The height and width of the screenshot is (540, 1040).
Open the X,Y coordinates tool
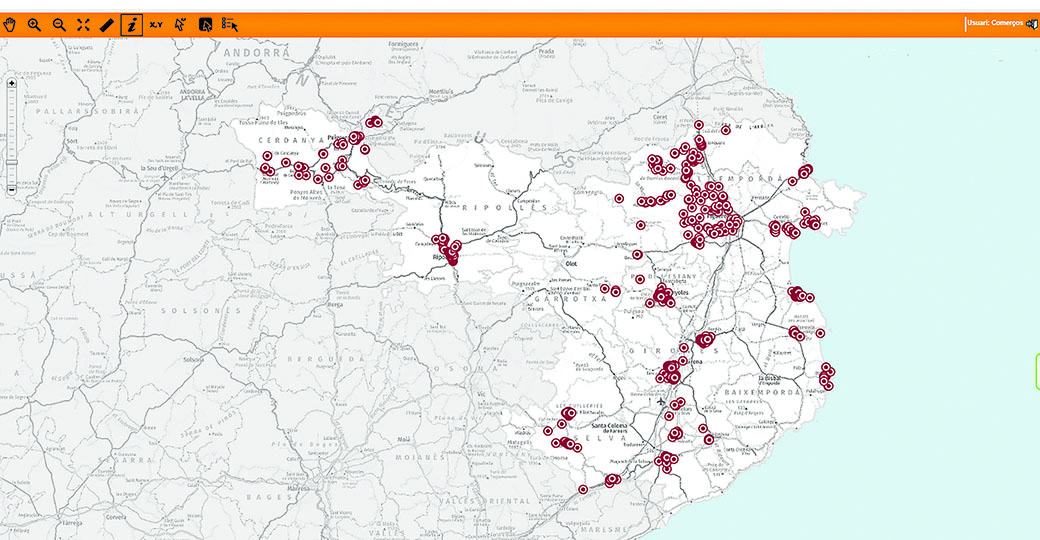click(156, 25)
